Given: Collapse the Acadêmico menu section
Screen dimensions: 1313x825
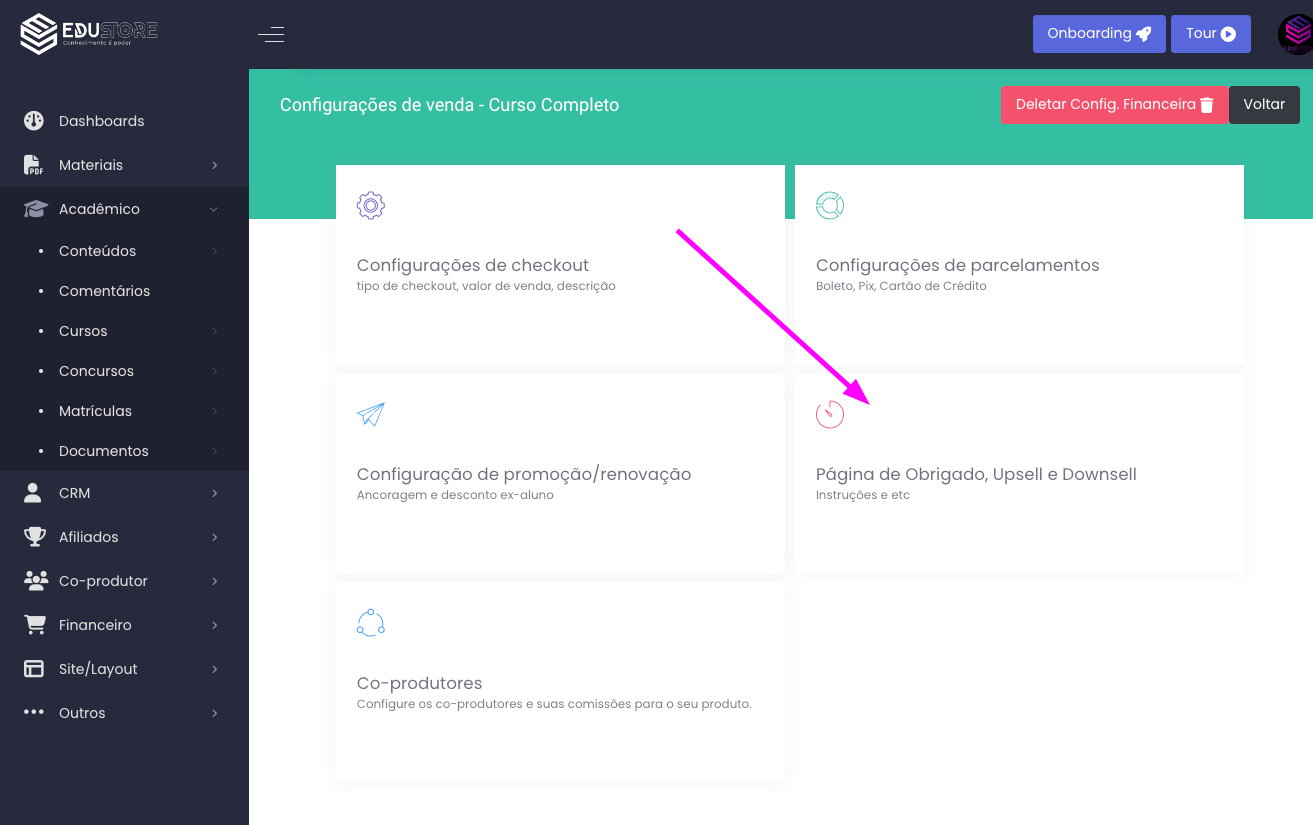Looking at the screenshot, I should click(x=214, y=209).
